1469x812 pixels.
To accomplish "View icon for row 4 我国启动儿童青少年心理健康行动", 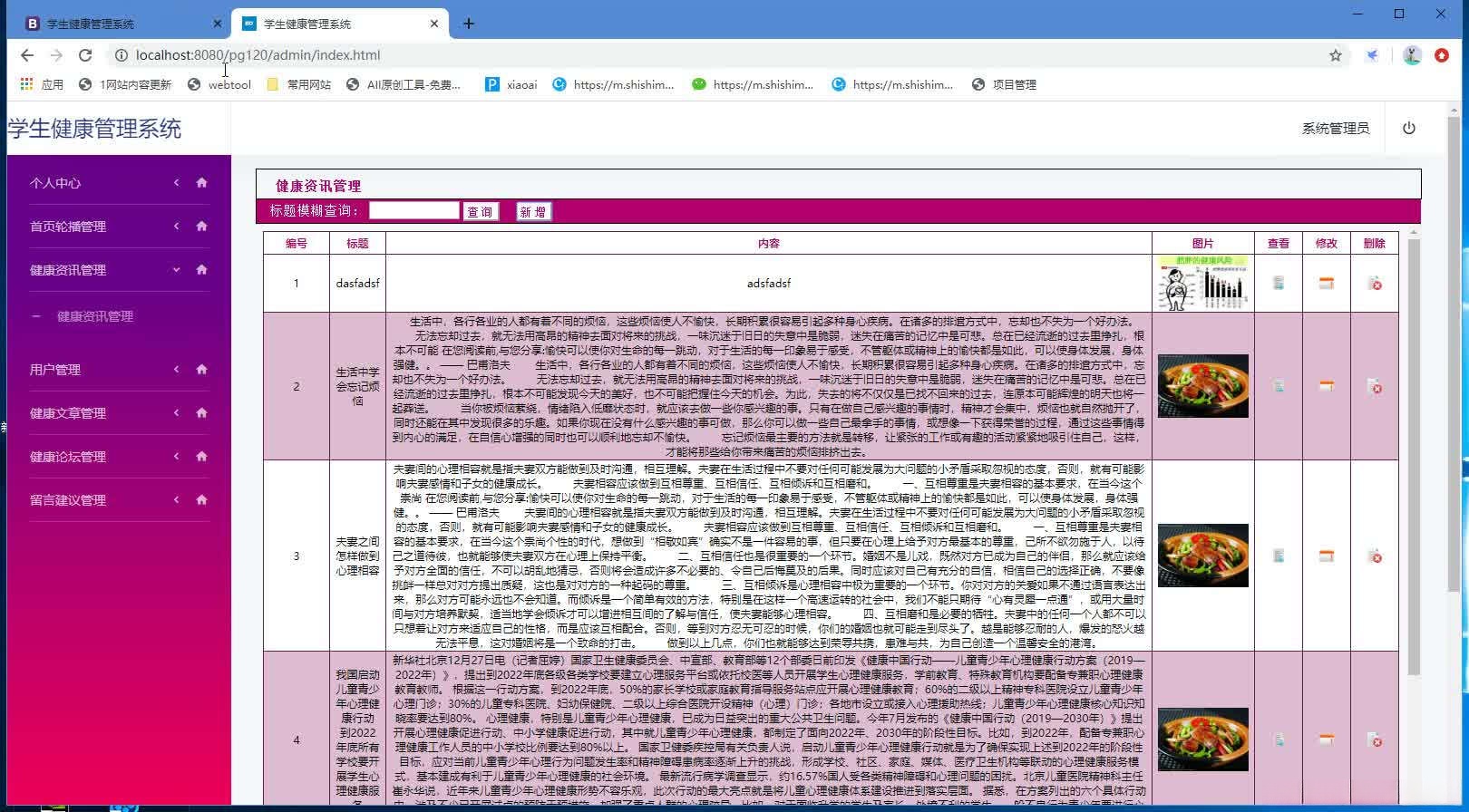I will point(1279,739).
